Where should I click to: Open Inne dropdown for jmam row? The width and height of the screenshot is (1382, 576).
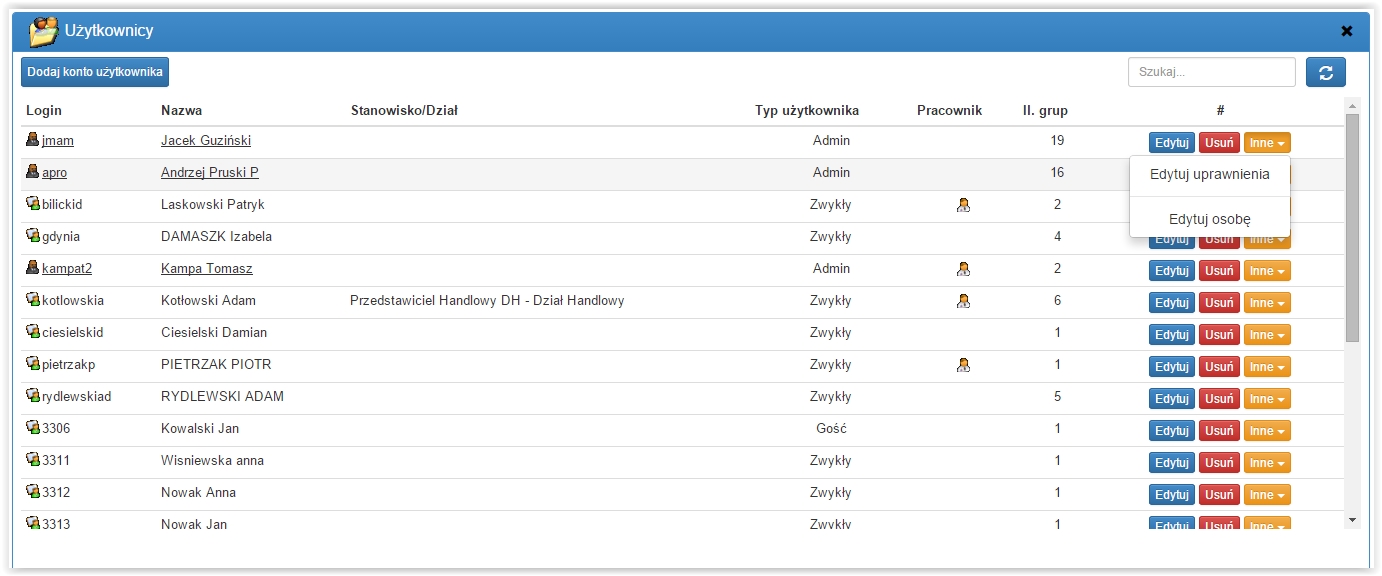pyautogui.click(x=1267, y=143)
